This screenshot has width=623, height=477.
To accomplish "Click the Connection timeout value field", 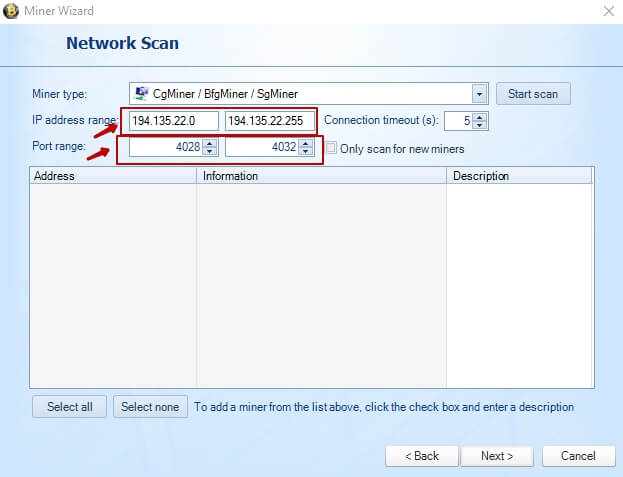I will pyautogui.click(x=459, y=121).
